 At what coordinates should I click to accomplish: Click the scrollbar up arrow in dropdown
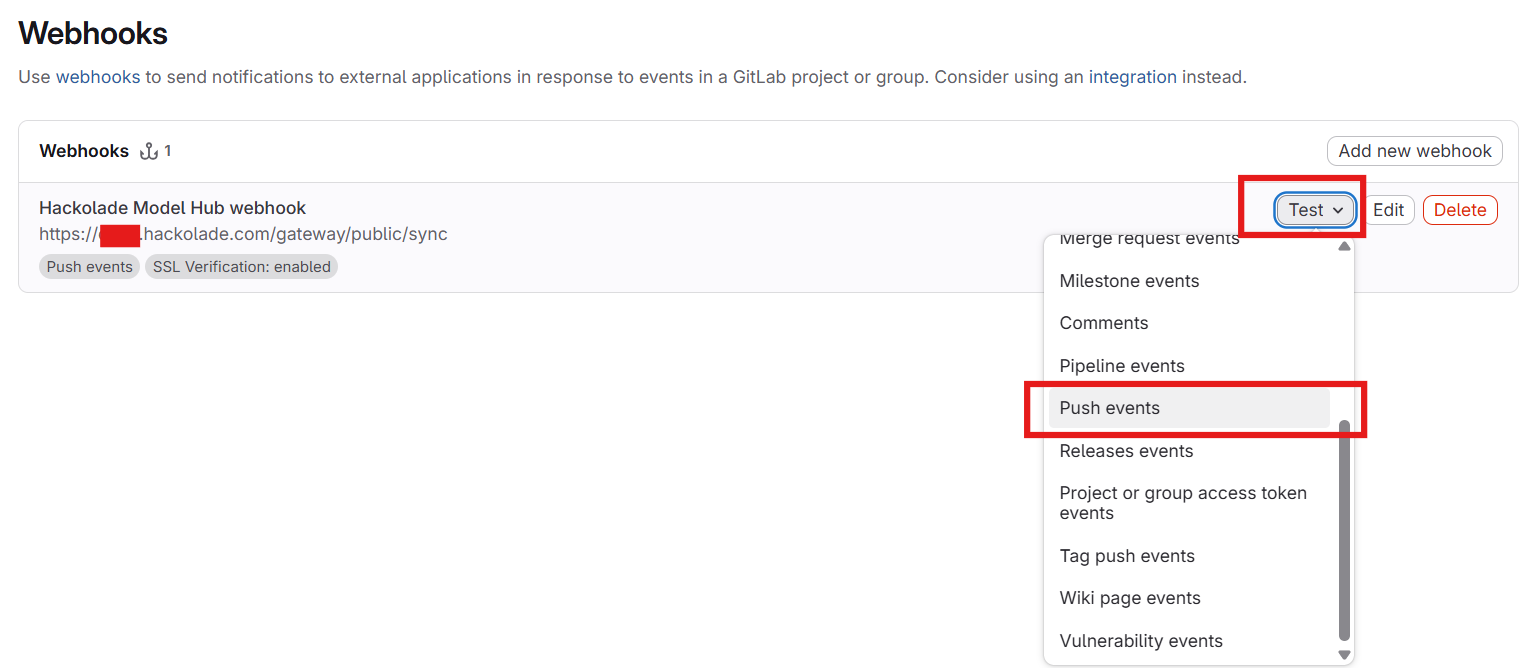coord(1344,246)
